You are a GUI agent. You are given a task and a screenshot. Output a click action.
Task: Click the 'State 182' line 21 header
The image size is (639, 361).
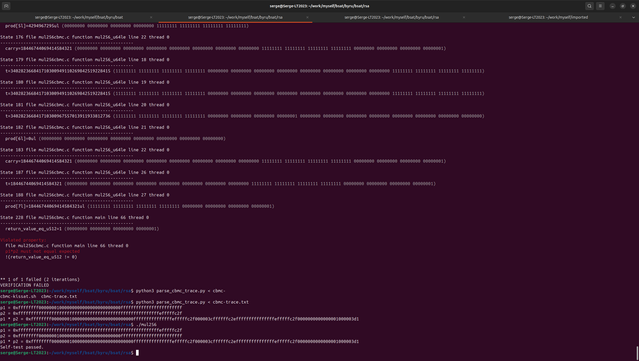tap(85, 128)
